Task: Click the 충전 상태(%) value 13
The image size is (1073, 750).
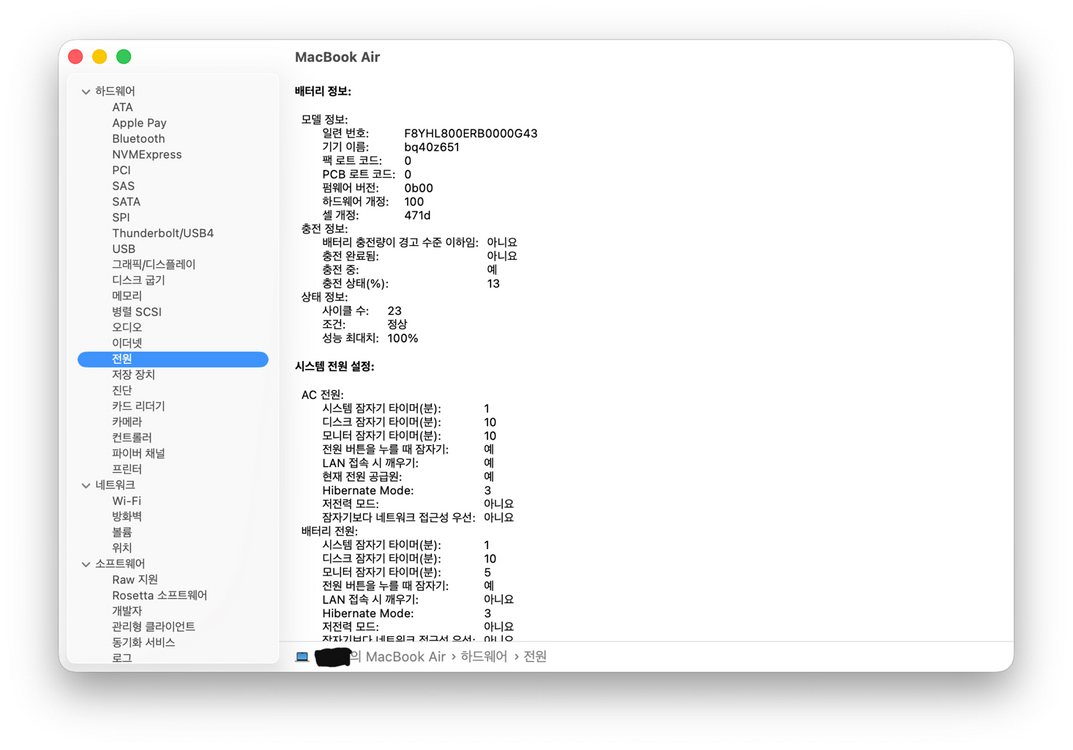Action: coord(493,283)
